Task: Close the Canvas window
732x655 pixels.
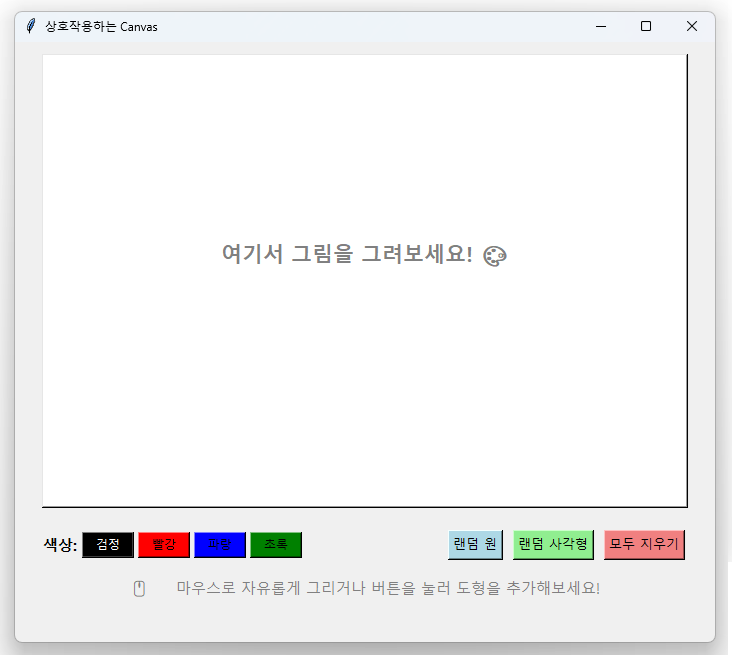Action: coord(692,27)
